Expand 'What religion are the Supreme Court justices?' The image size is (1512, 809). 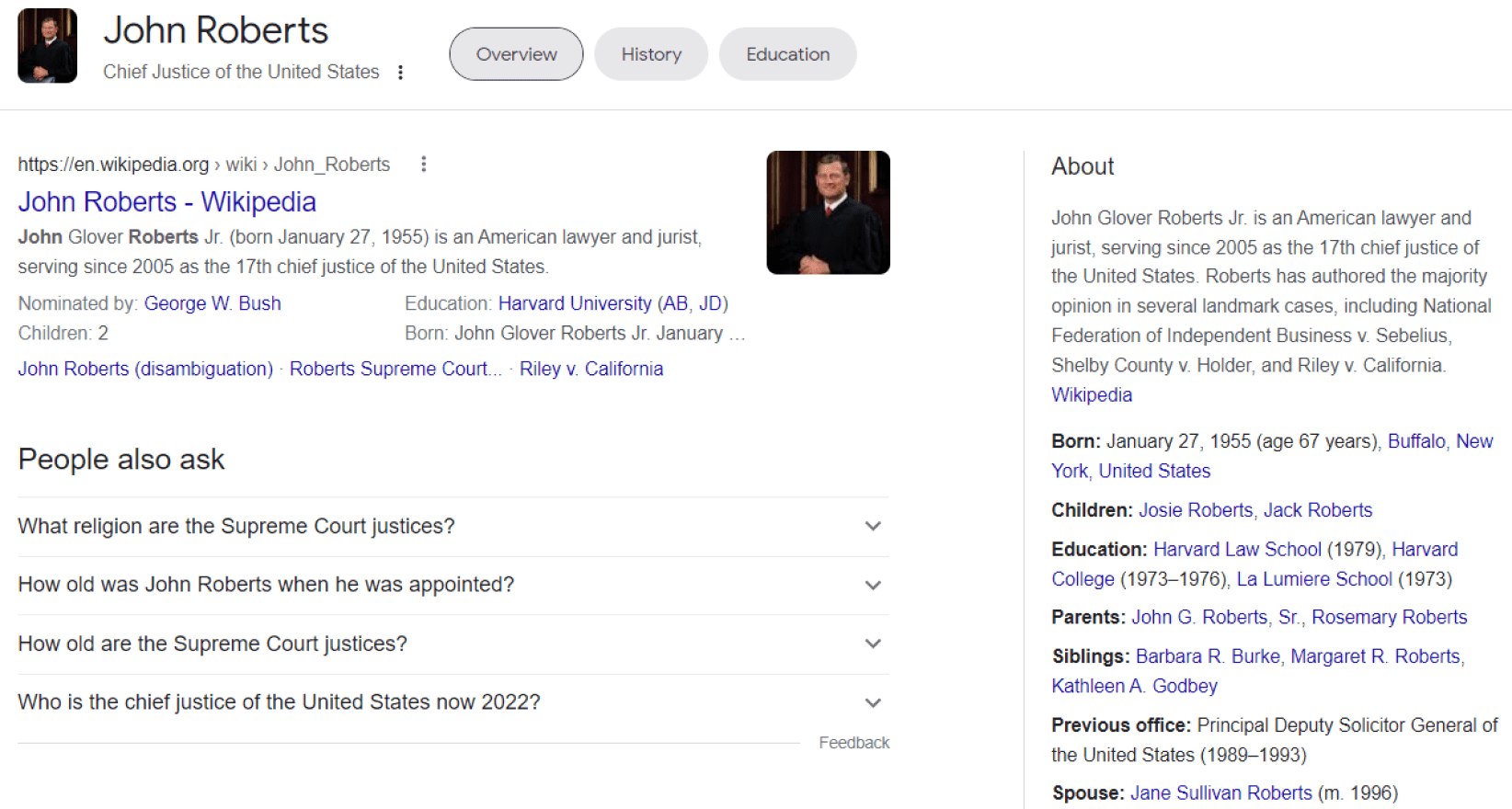pyautogui.click(x=453, y=527)
